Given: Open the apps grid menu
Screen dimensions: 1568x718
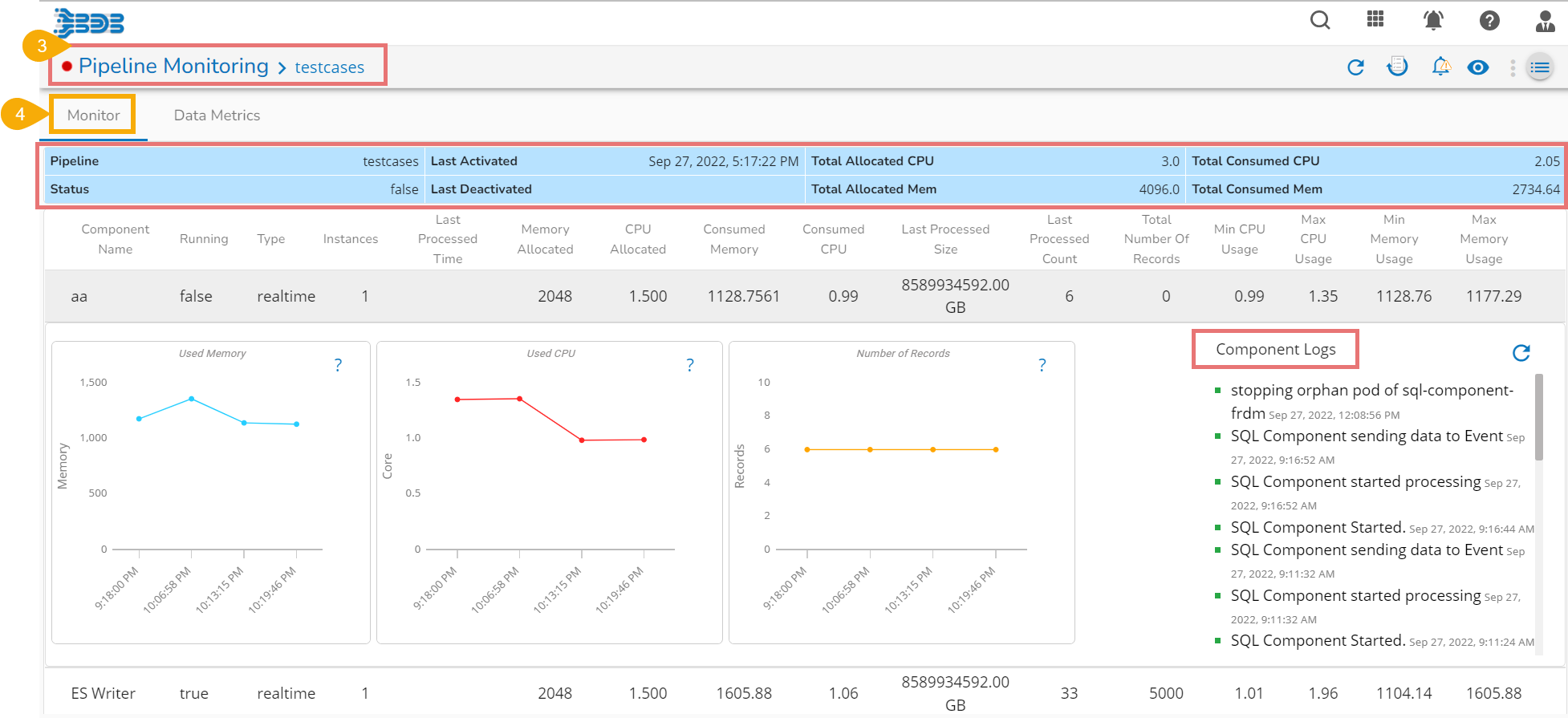Looking at the screenshot, I should pos(1375,19).
